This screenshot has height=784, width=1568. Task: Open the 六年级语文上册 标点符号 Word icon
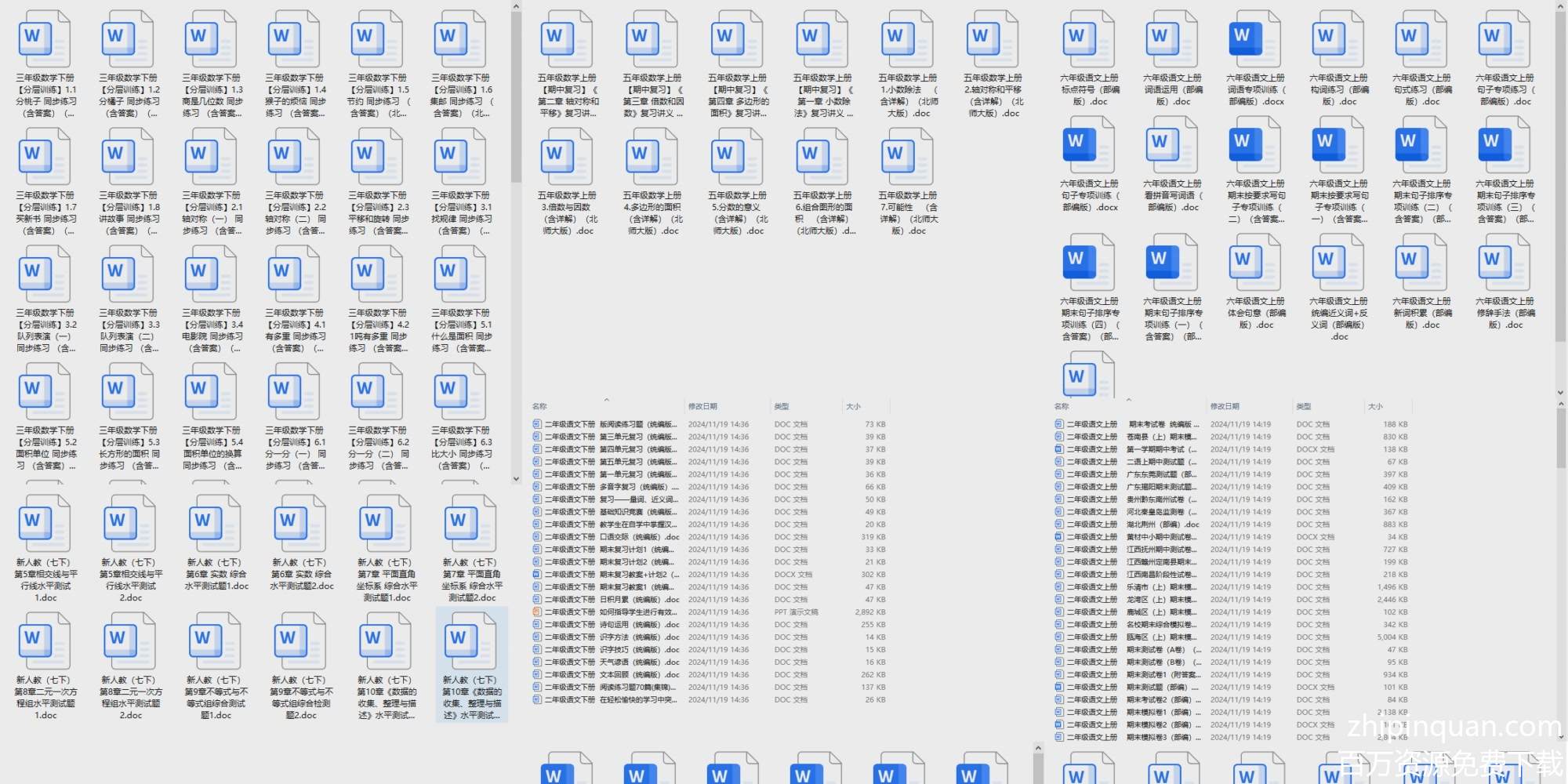pos(1088,39)
